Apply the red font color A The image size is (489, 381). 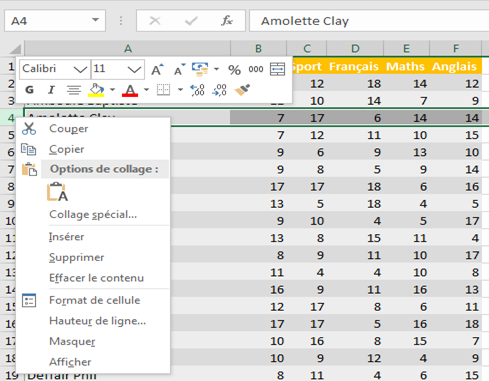click(x=130, y=90)
